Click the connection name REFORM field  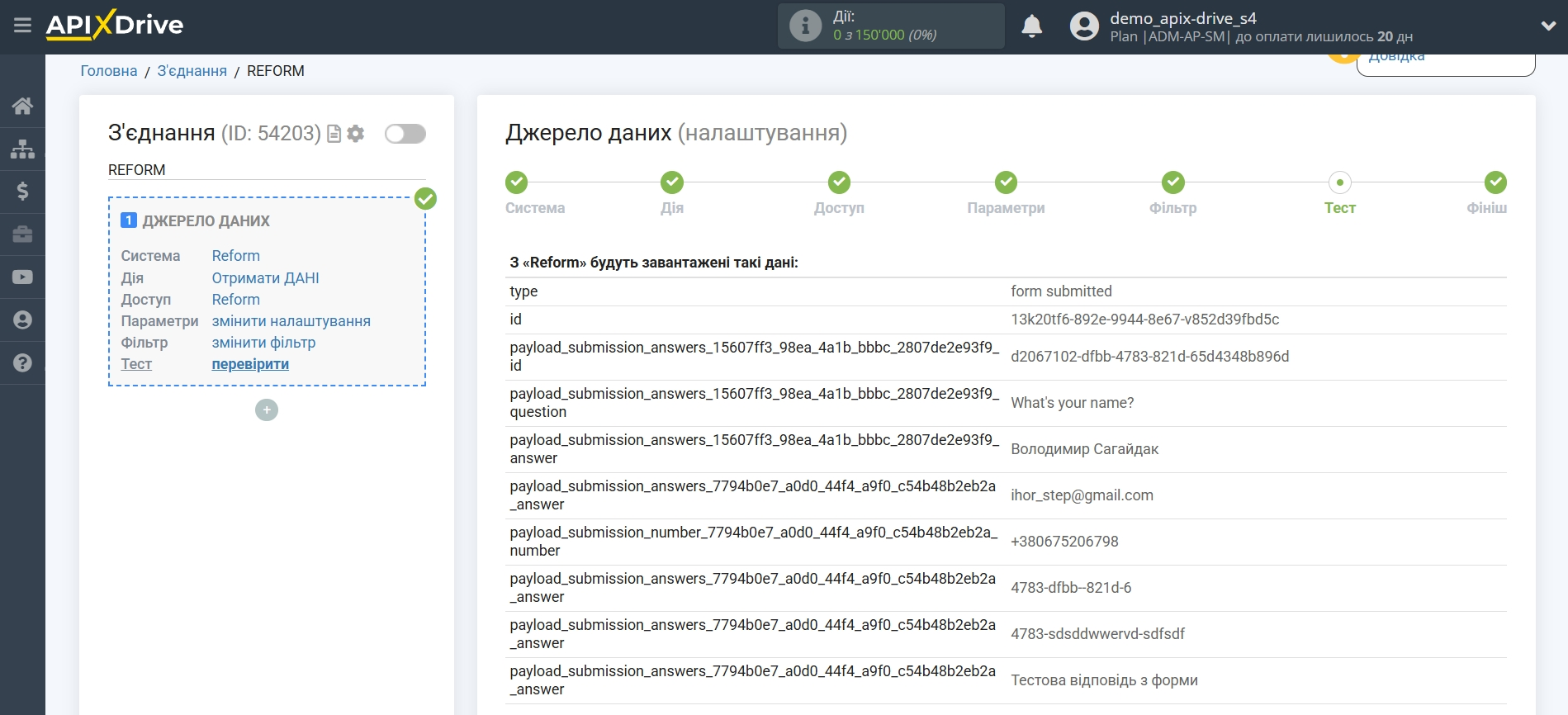(x=267, y=170)
